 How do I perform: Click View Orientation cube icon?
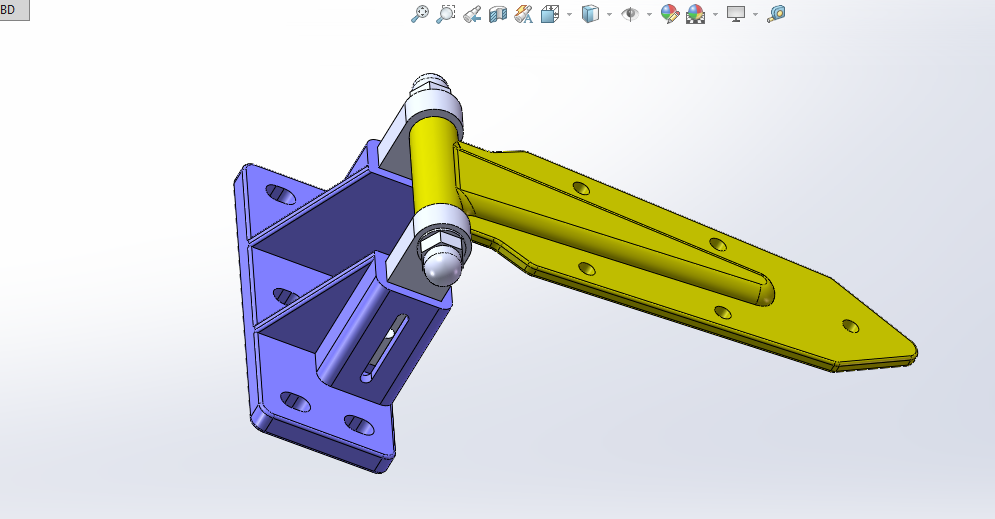click(x=550, y=13)
